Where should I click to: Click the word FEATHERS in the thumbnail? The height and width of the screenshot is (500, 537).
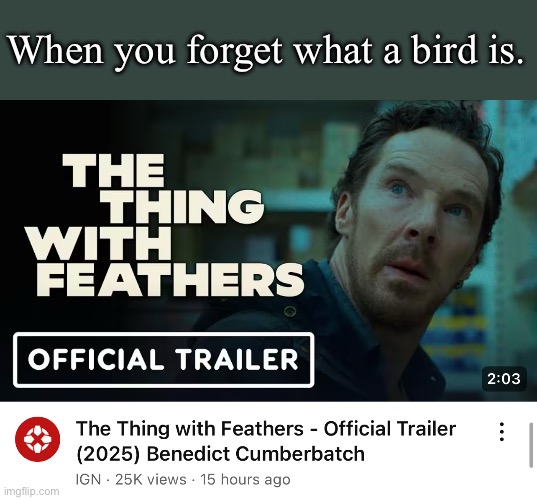point(170,280)
